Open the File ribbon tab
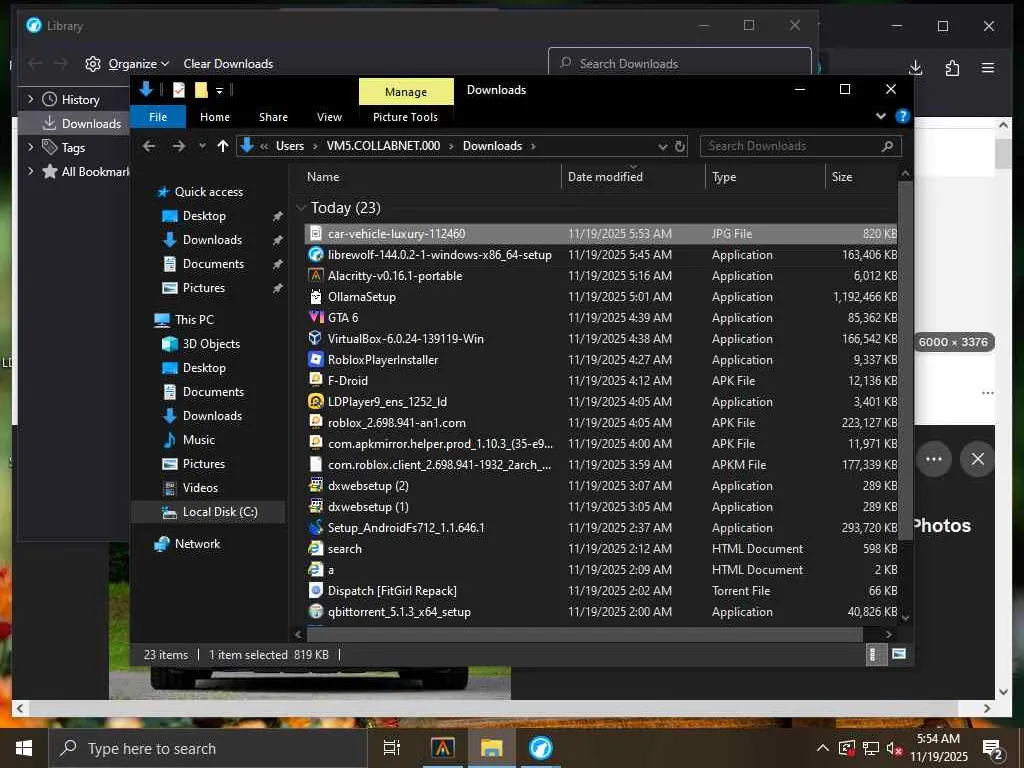The width and height of the screenshot is (1024, 768). (x=158, y=117)
